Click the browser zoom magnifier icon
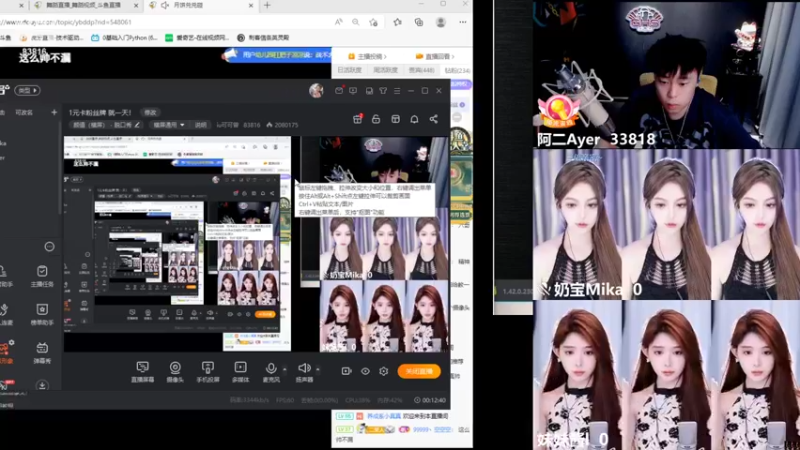 356,22
